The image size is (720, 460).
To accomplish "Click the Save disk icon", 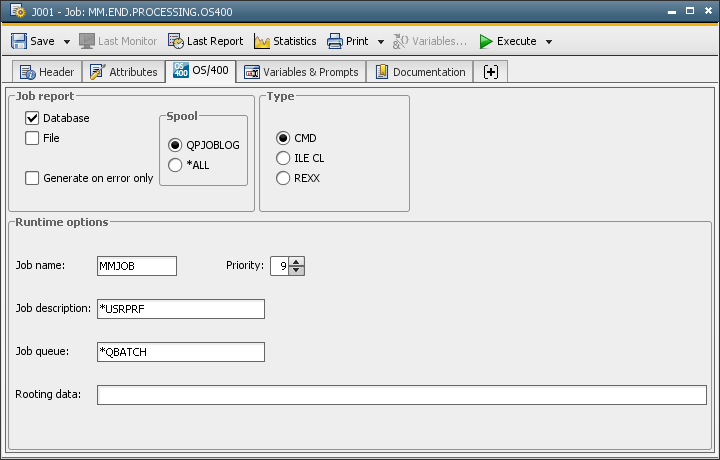I will click(19, 42).
